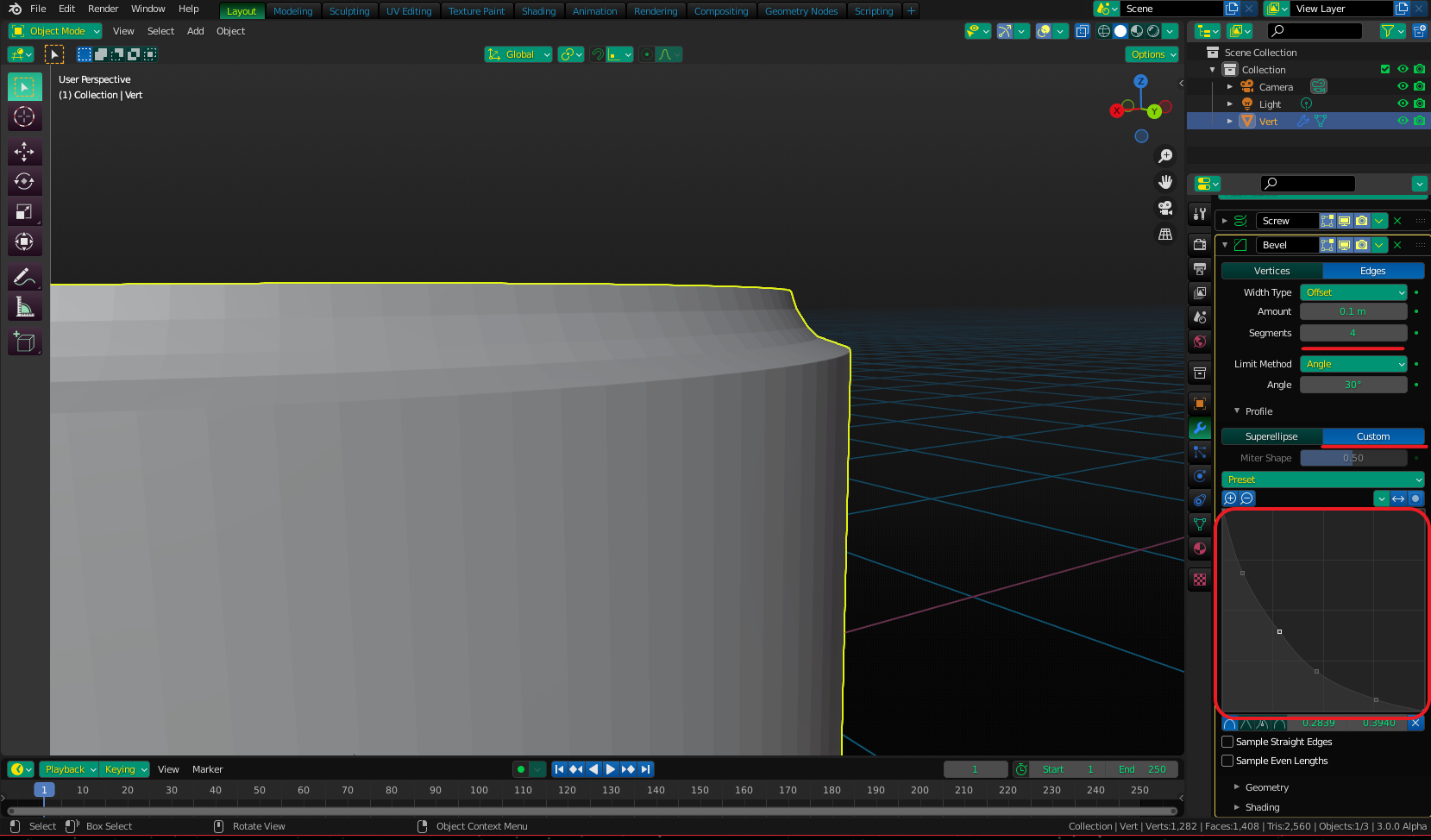Jump to the last frame
The width and height of the screenshot is (1431, 840).
645,769
